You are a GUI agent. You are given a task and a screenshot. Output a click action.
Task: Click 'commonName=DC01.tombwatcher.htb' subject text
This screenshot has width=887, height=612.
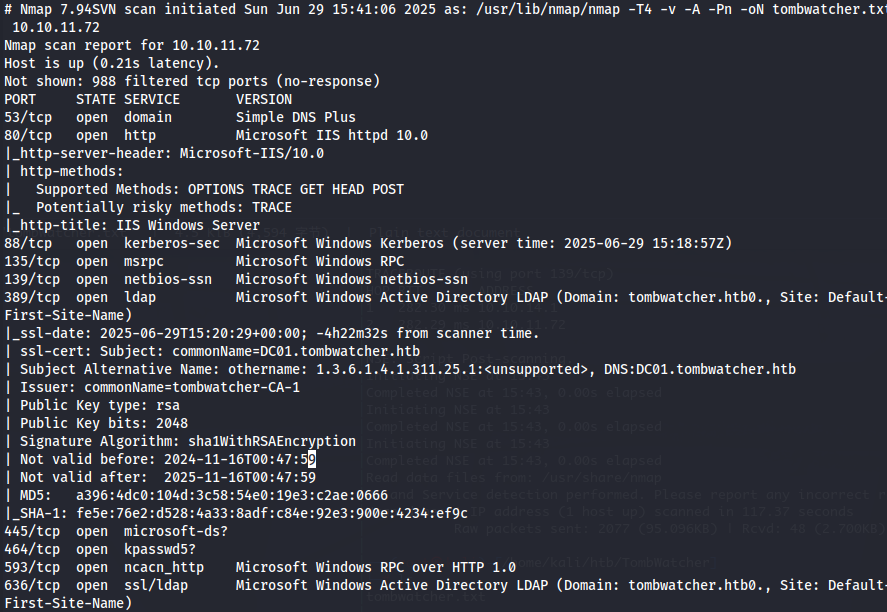[296, 351]
